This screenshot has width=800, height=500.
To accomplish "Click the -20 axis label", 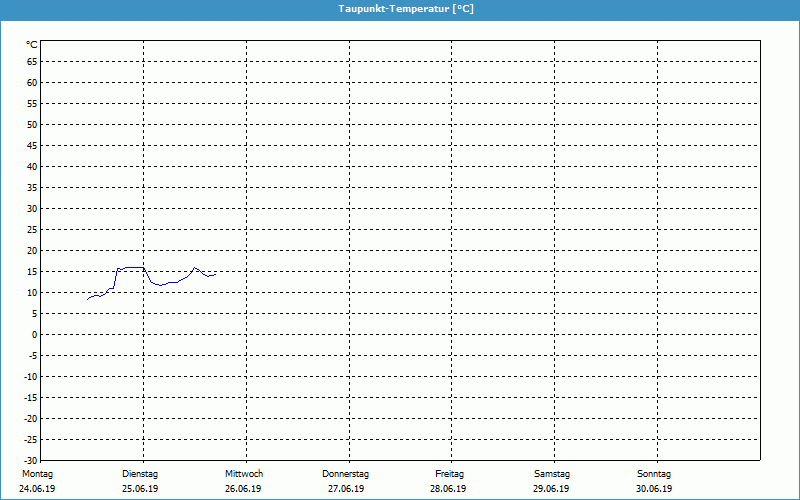I will pos(31,418).
